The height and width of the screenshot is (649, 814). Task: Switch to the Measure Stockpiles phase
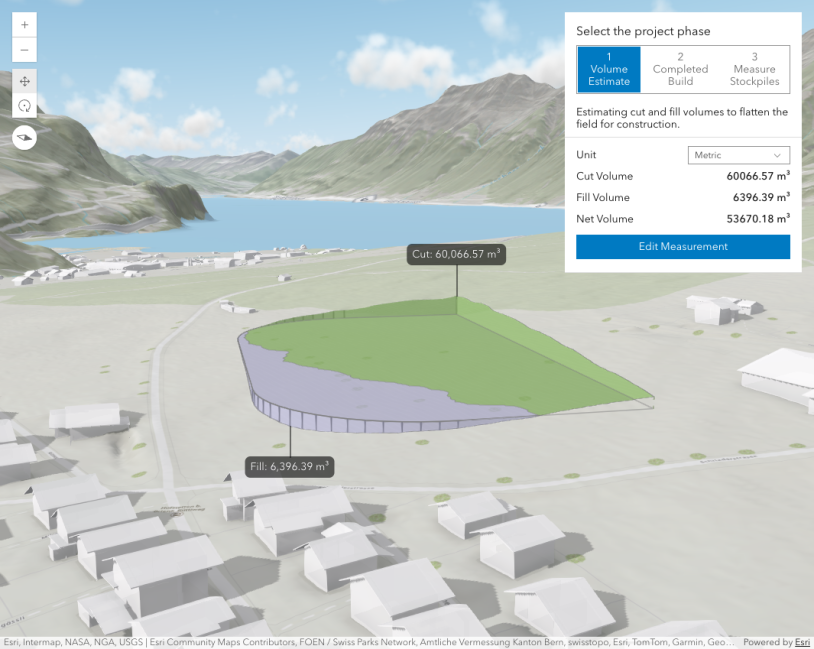click(x=754, y=69)
